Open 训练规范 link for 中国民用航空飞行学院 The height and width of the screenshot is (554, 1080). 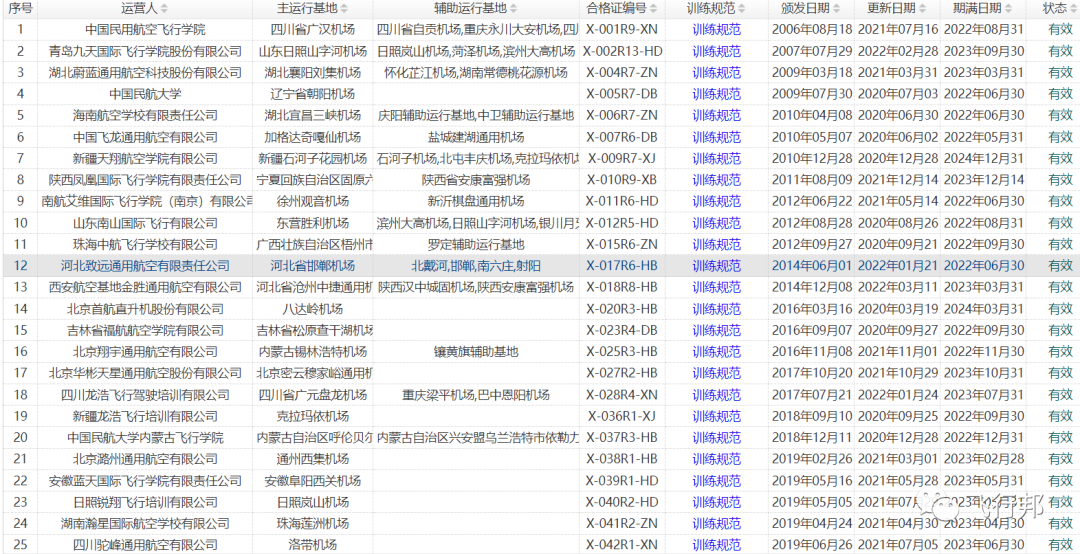(716, 30)
